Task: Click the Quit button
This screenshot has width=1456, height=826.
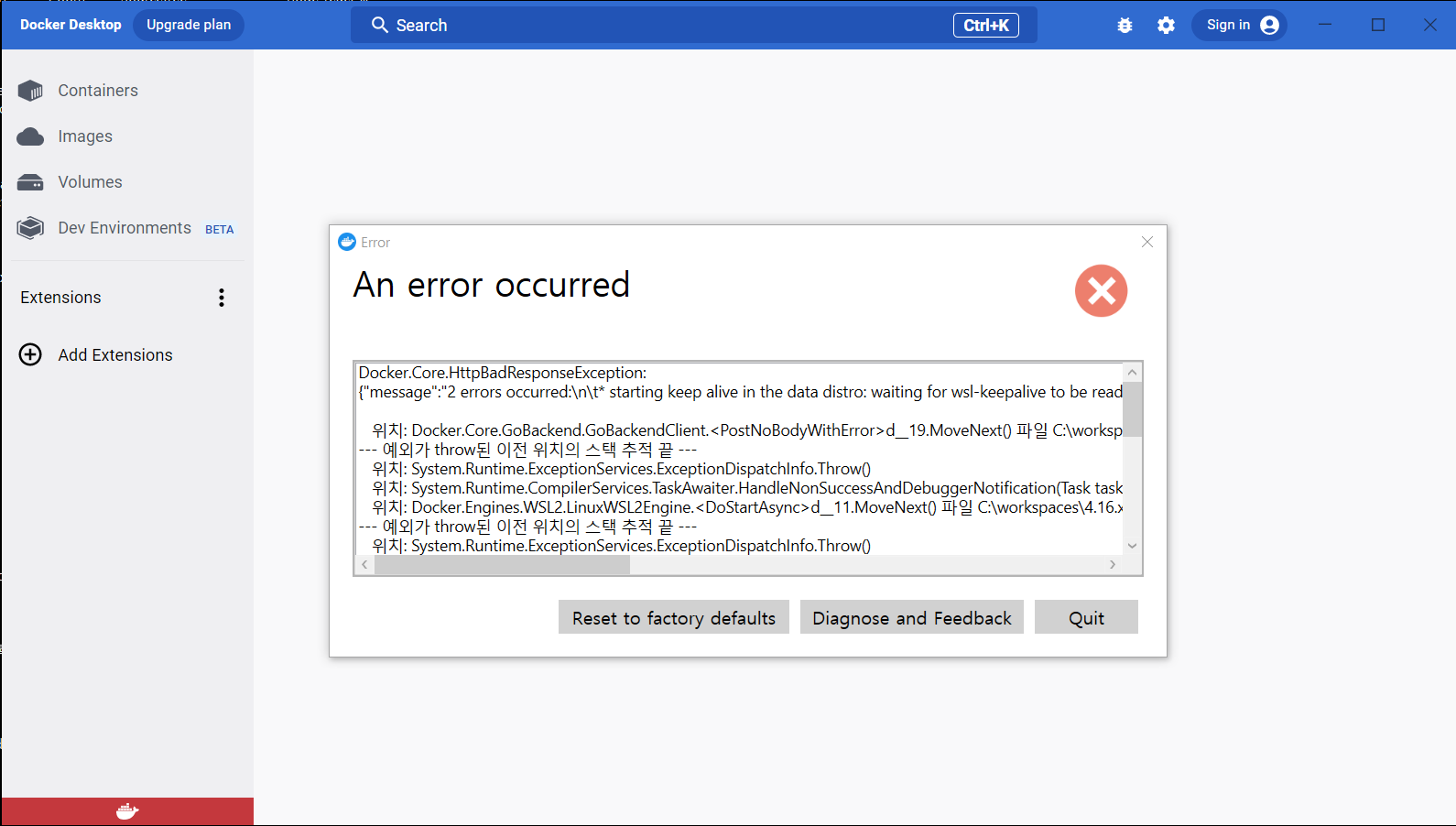Action: (x=1086, y=617)
